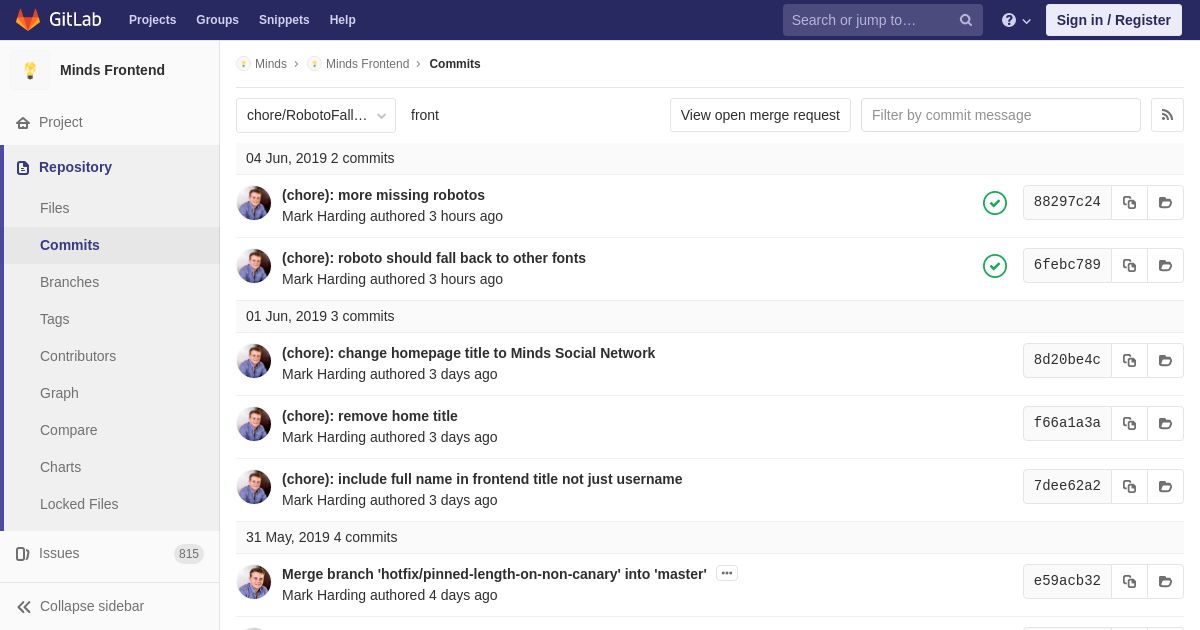Open the Projects menu
This screenshot has width=1200, height=630.
click(153, 20)
